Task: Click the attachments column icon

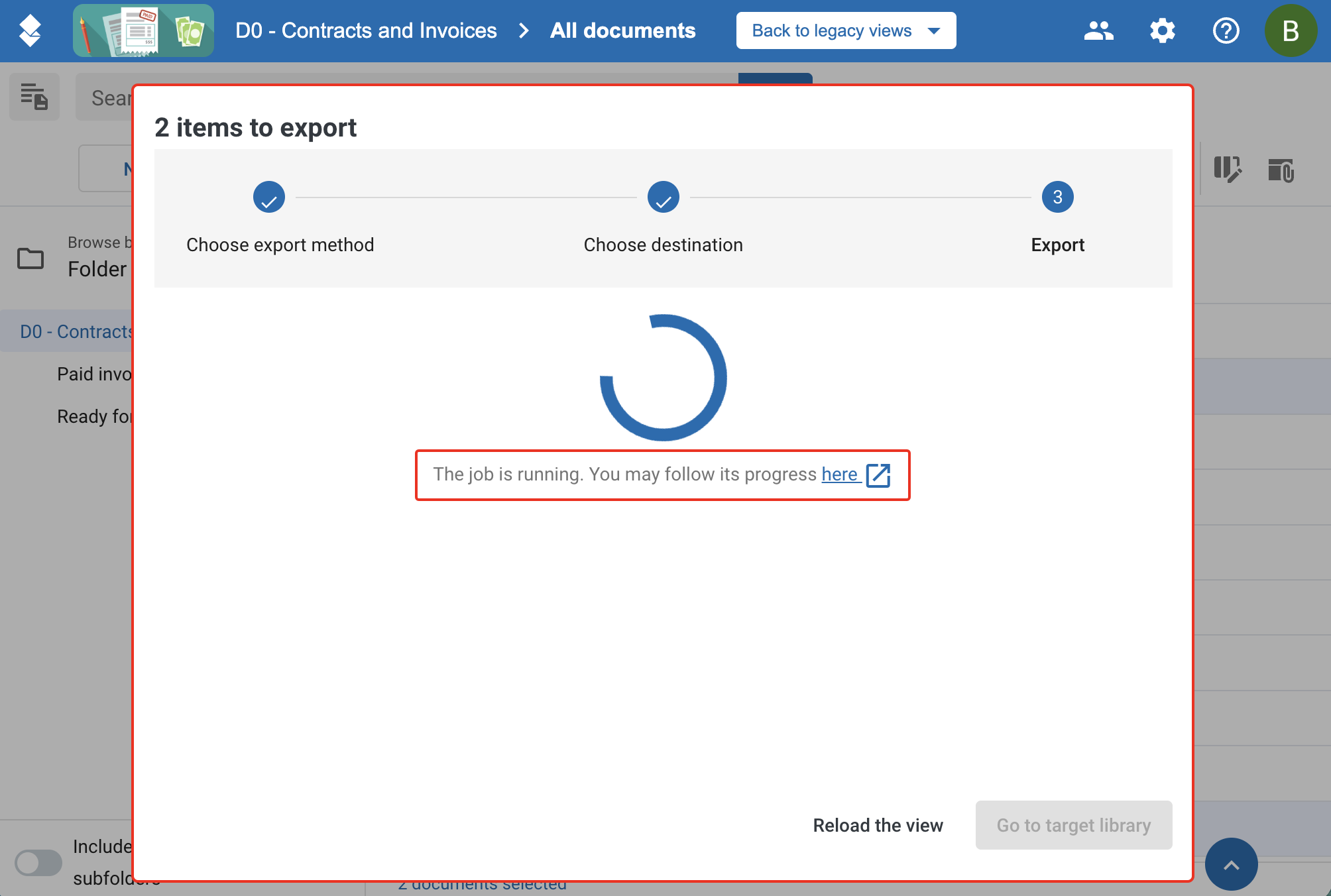Action: (1281, 170)
